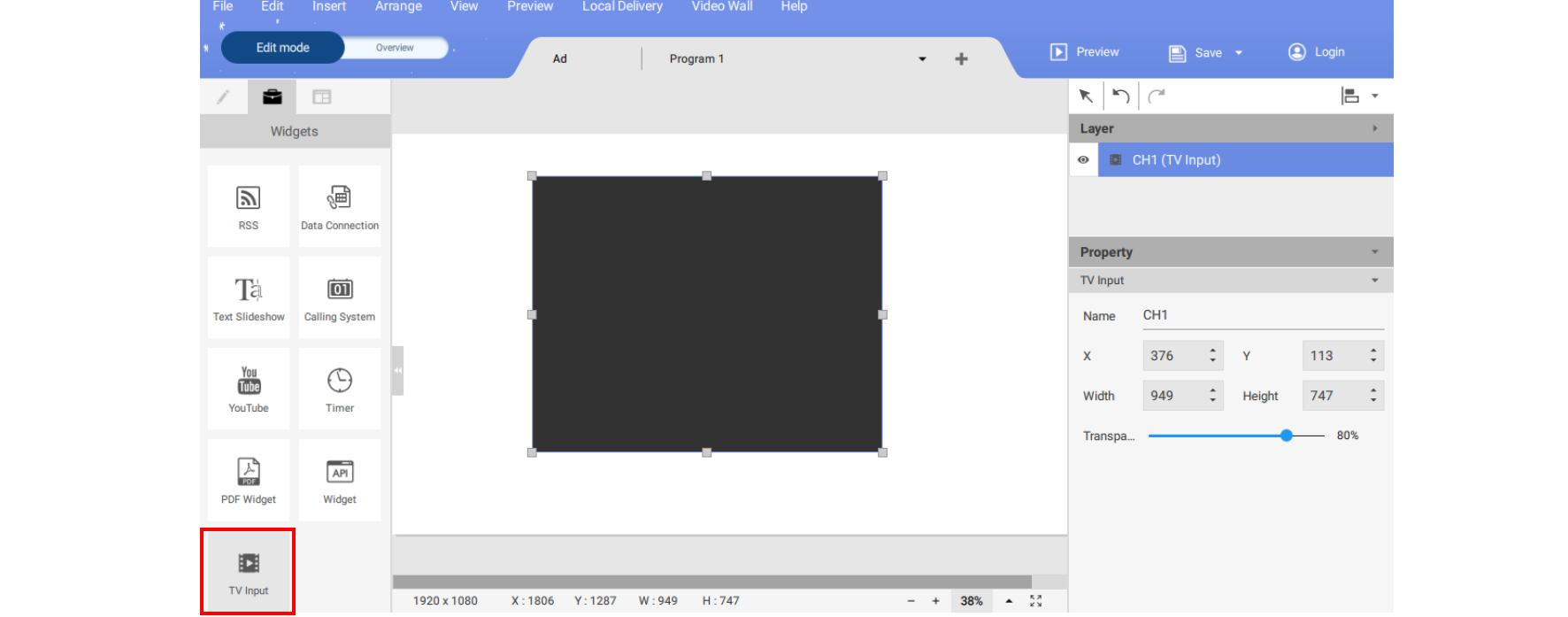
Task: Click the Login button
Action: (1317, 52)
